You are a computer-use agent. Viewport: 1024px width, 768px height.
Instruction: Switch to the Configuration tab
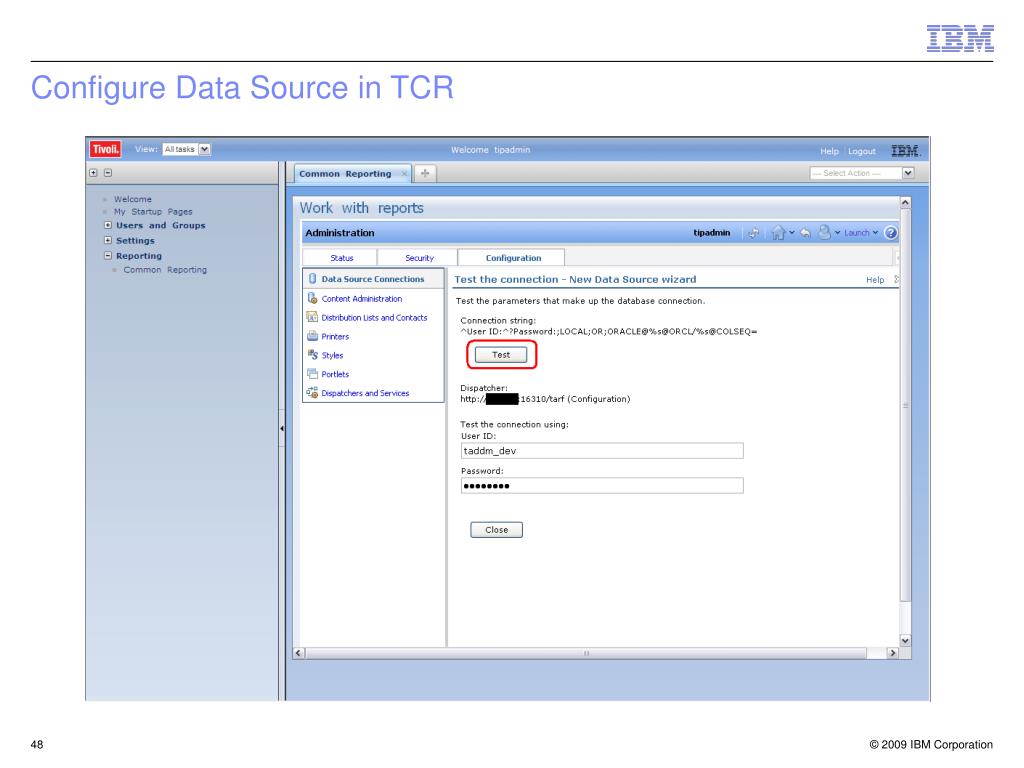point(513,258)
